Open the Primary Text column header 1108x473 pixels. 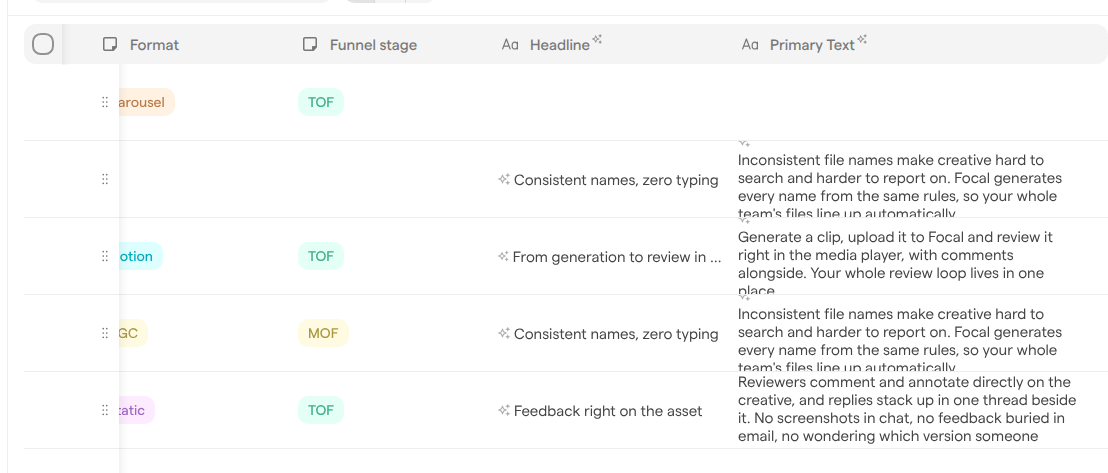tap(812, 45)
